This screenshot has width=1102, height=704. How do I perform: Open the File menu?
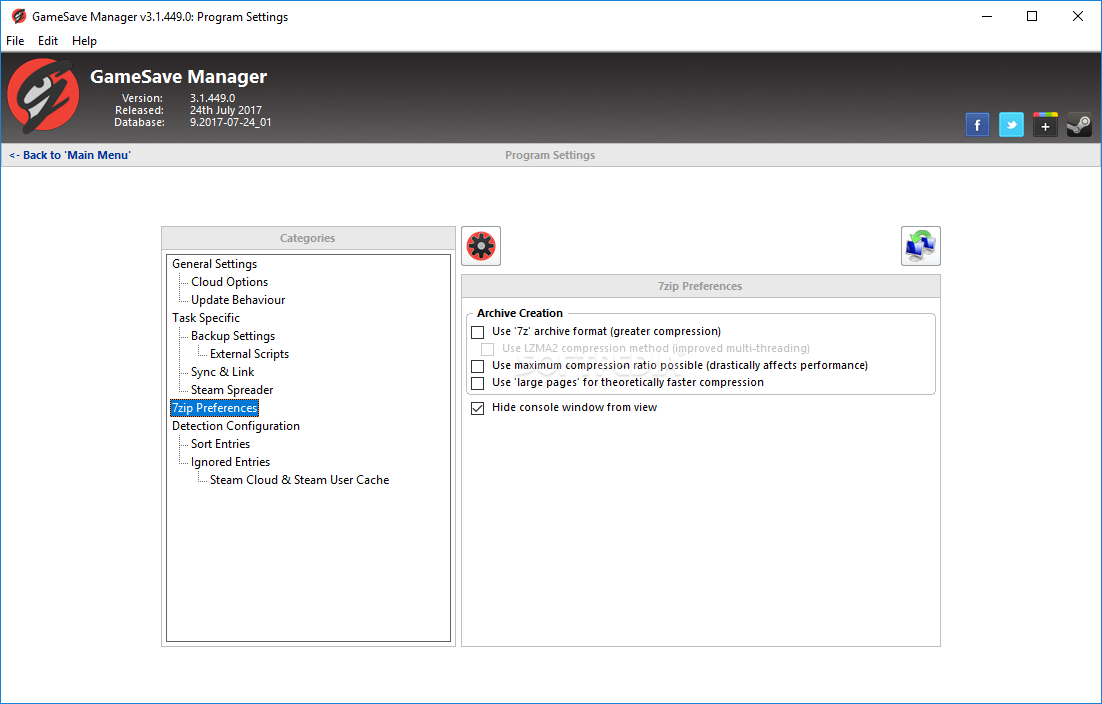(15, 41)
